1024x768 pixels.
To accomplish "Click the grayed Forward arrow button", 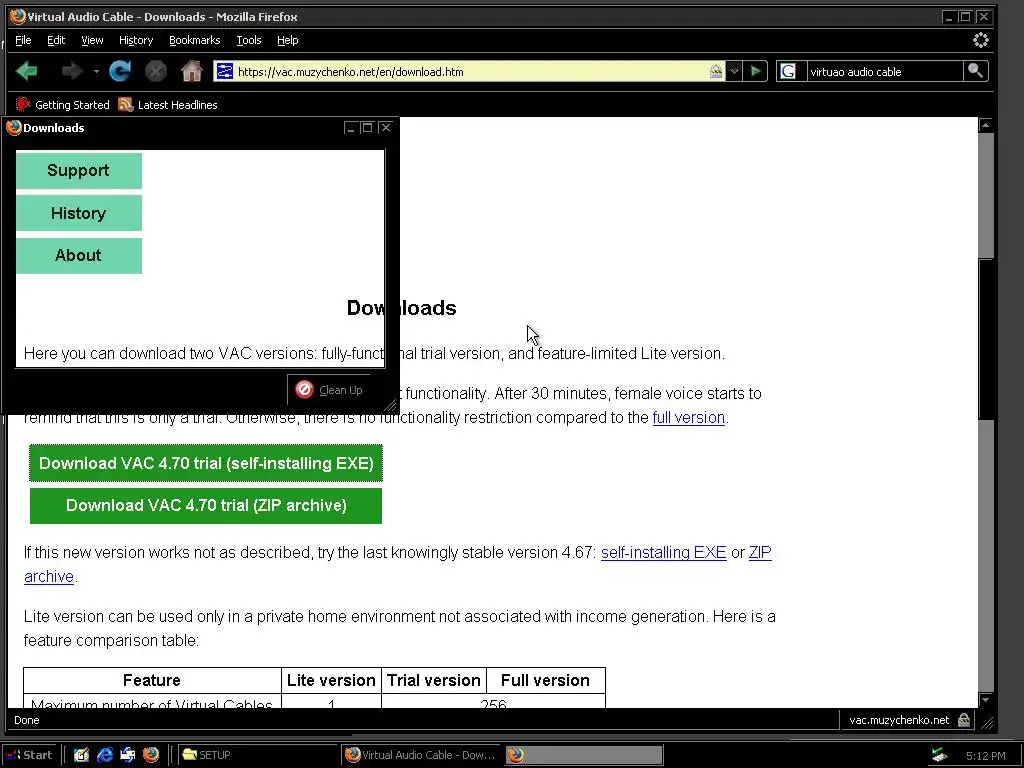I will pyautogui.click(x=71, y=71).
